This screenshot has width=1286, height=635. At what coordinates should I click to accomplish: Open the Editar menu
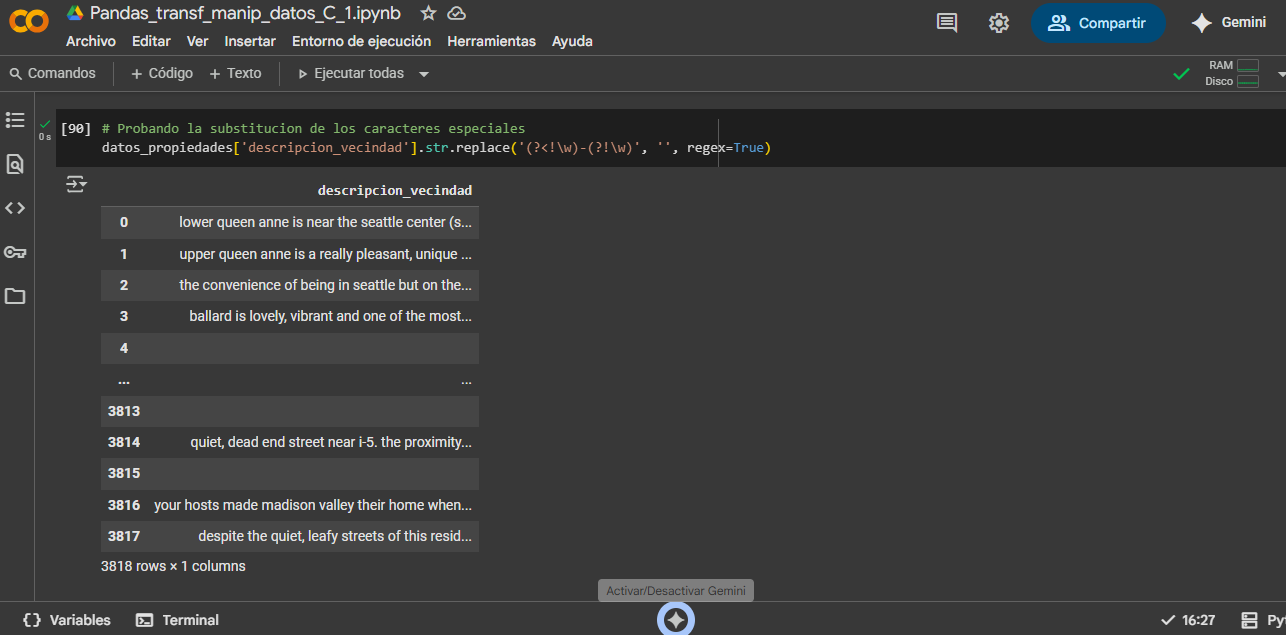151,41
